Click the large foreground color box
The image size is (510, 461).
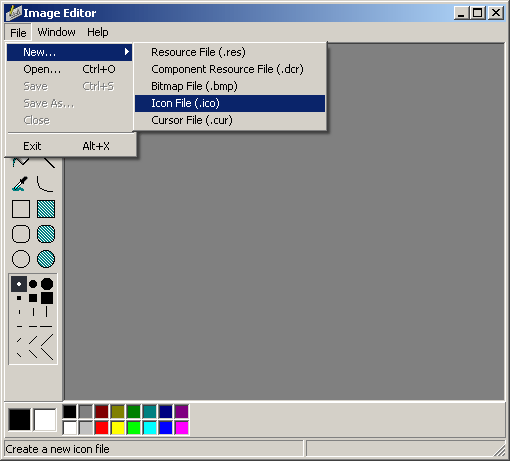(19, 420)
